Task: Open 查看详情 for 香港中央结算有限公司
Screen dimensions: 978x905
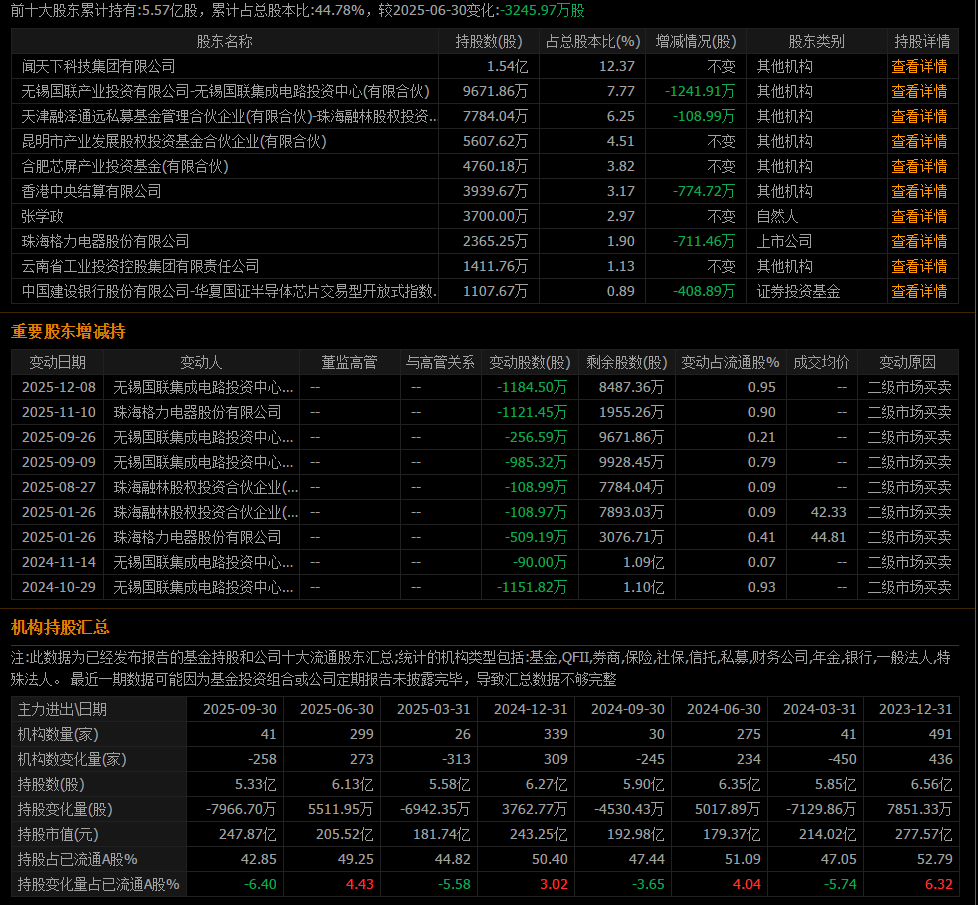Action: [x=919, y=191]
